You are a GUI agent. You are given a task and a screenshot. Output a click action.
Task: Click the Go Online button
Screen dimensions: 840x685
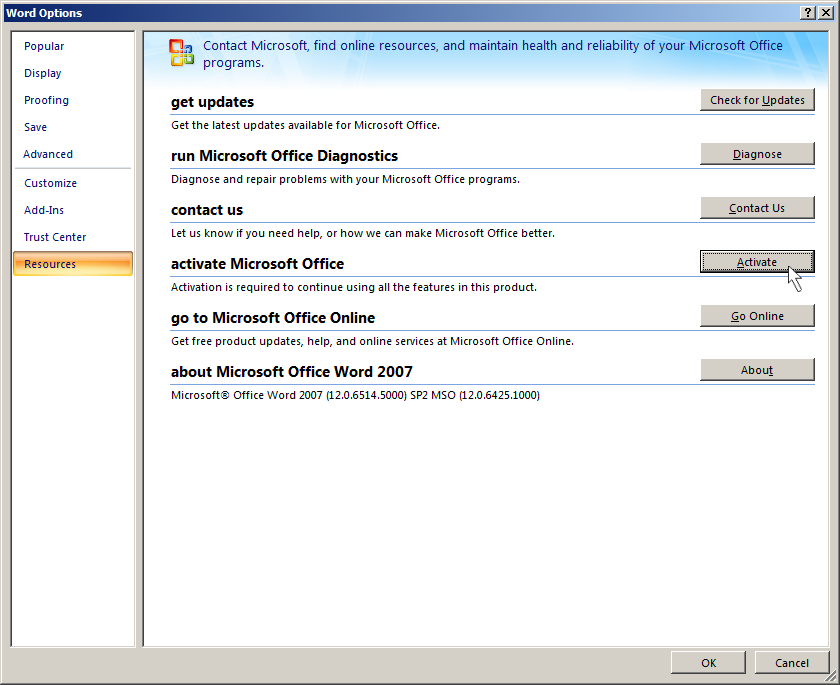(757, 316)
